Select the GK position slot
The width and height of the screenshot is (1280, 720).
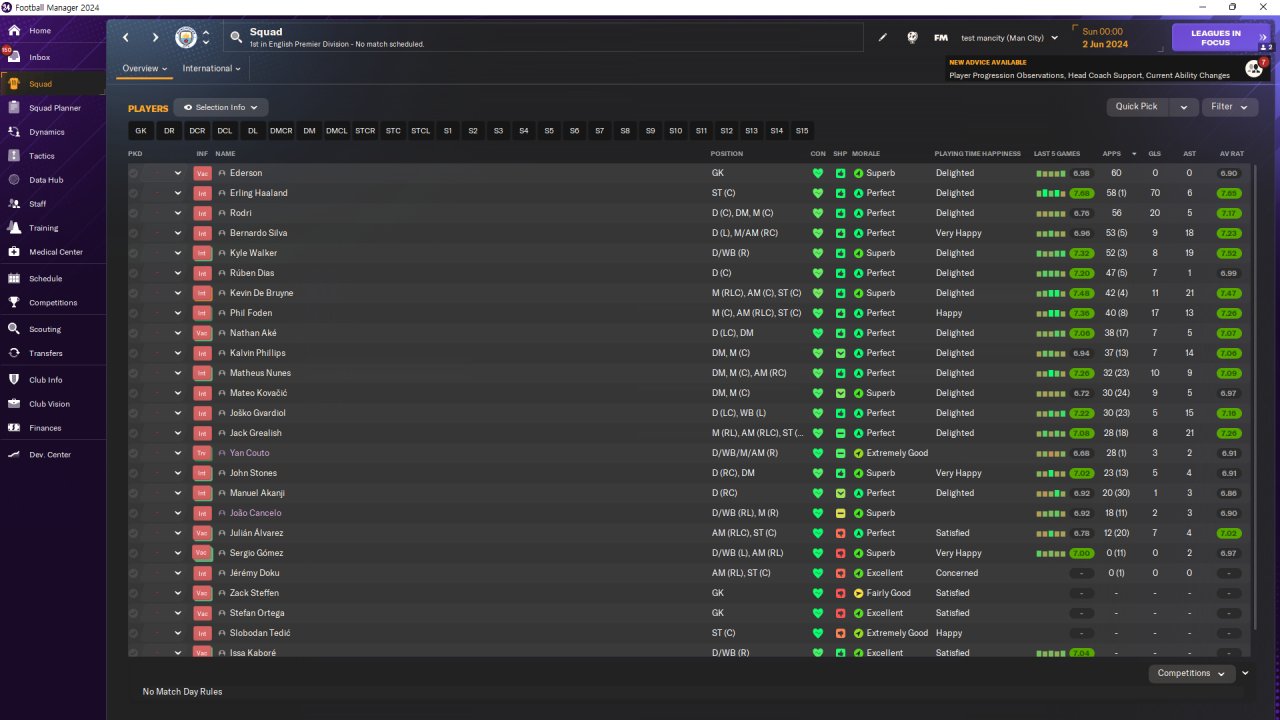tap(141, 131)
